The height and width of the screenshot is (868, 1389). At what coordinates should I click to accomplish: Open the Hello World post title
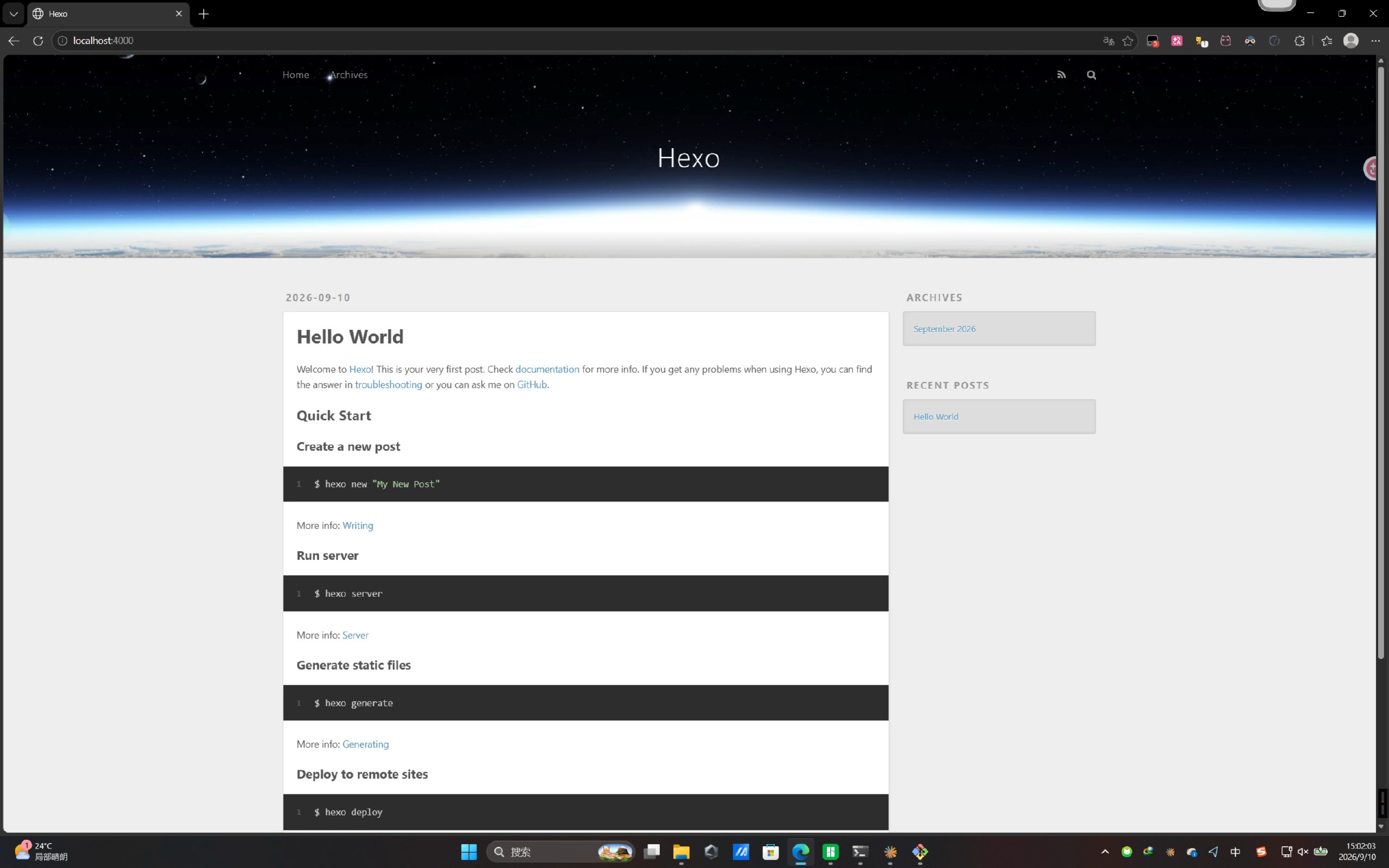click(x=350, y=336)
